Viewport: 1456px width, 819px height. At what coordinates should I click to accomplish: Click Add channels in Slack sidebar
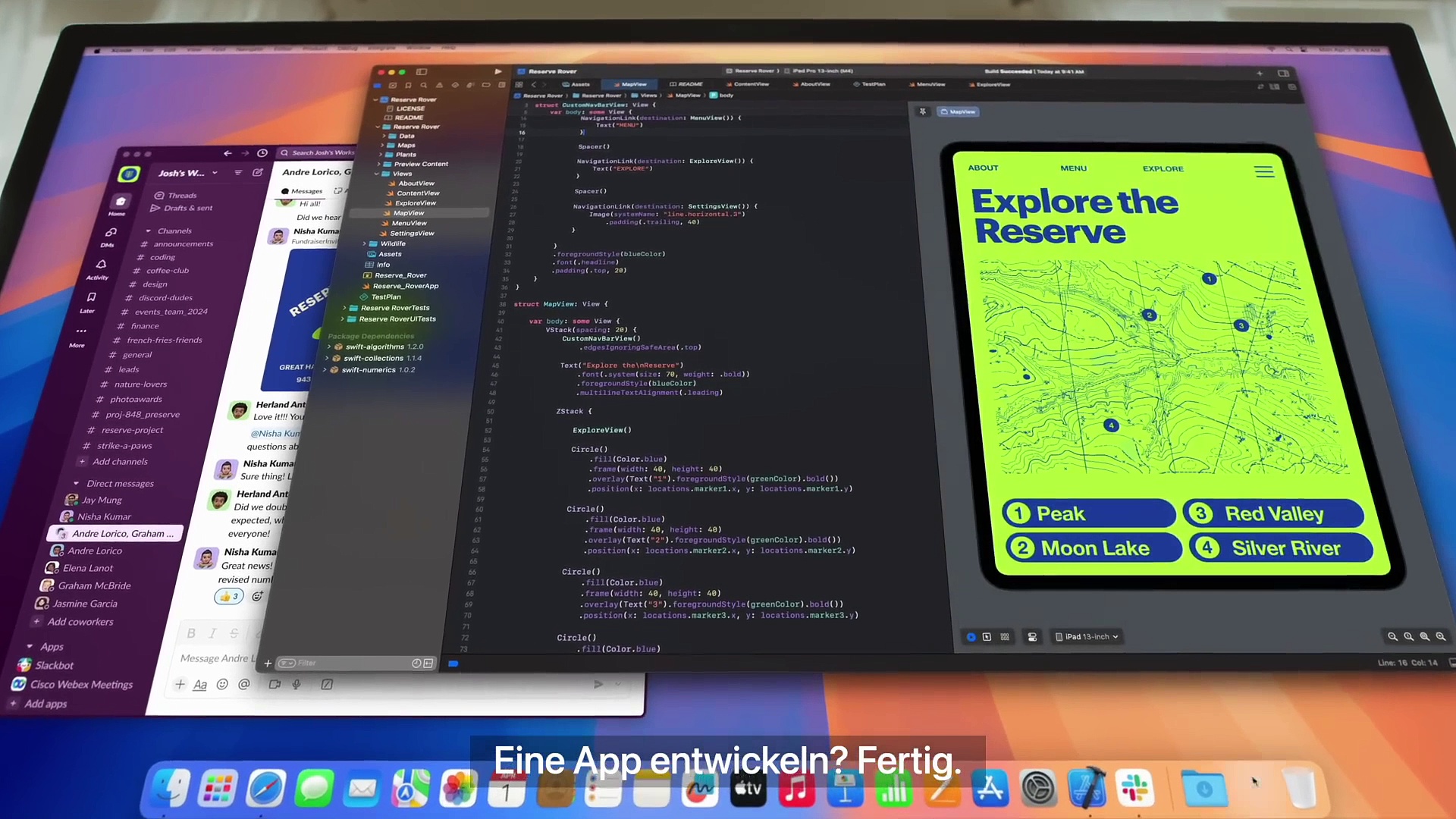pos(120,462)
